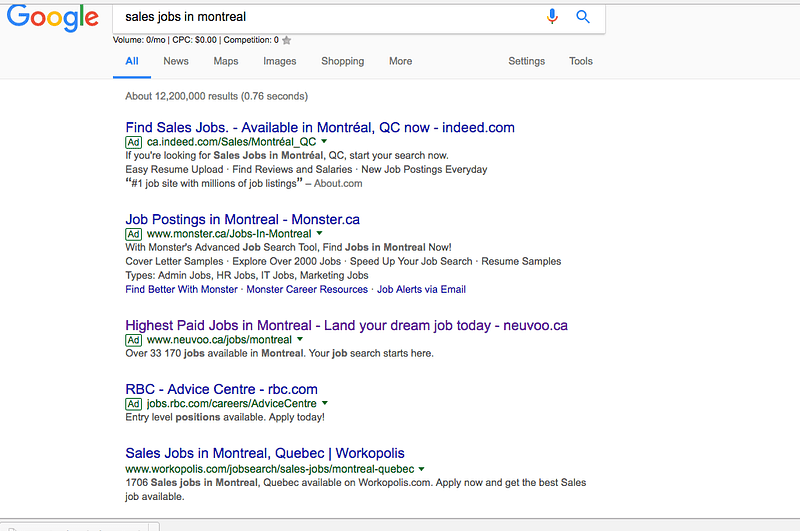Open RBC Advice Centre link
This screenshot has width=800, height=531.
(221, 389)
